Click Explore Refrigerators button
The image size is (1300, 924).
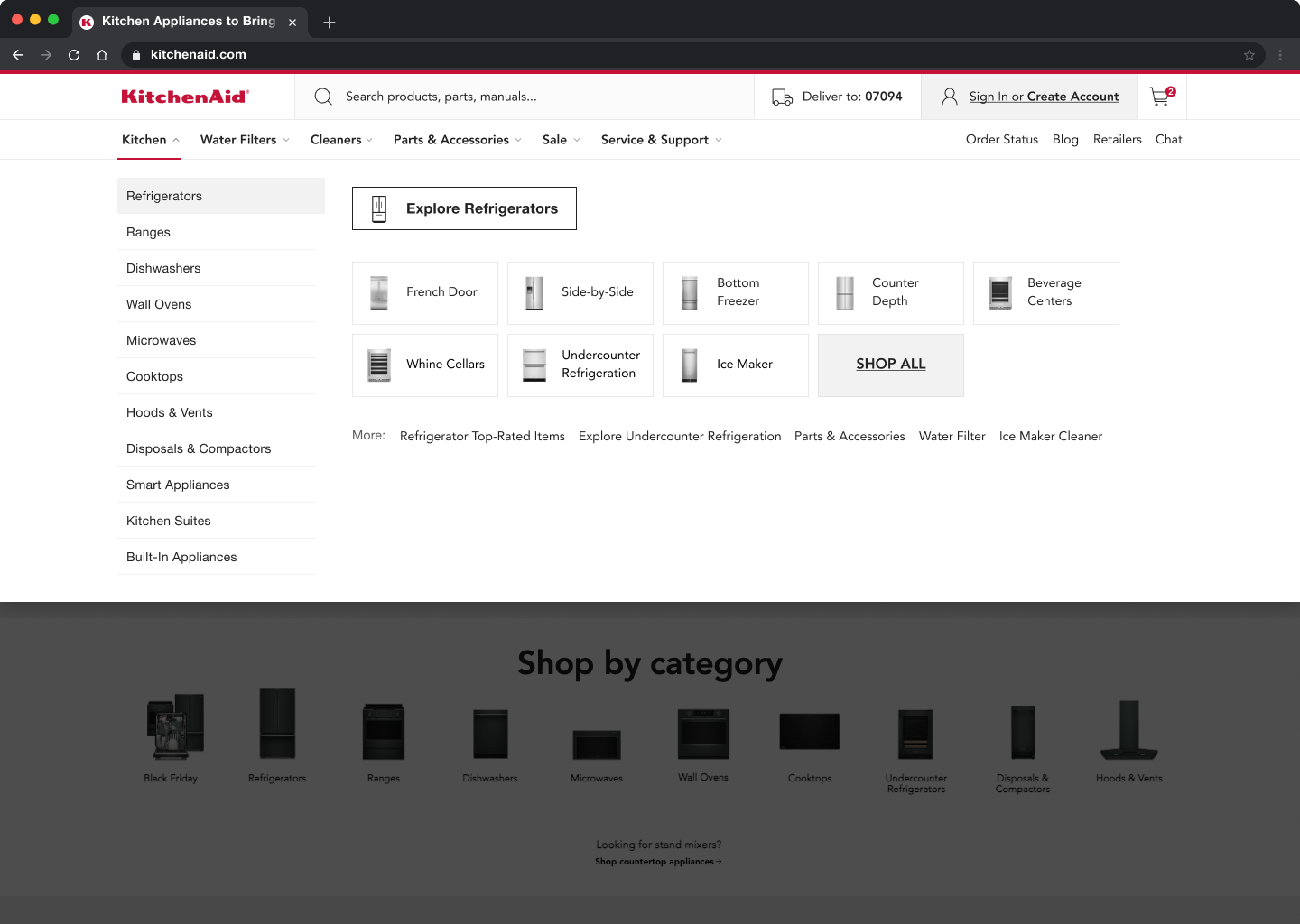[464, 208]
